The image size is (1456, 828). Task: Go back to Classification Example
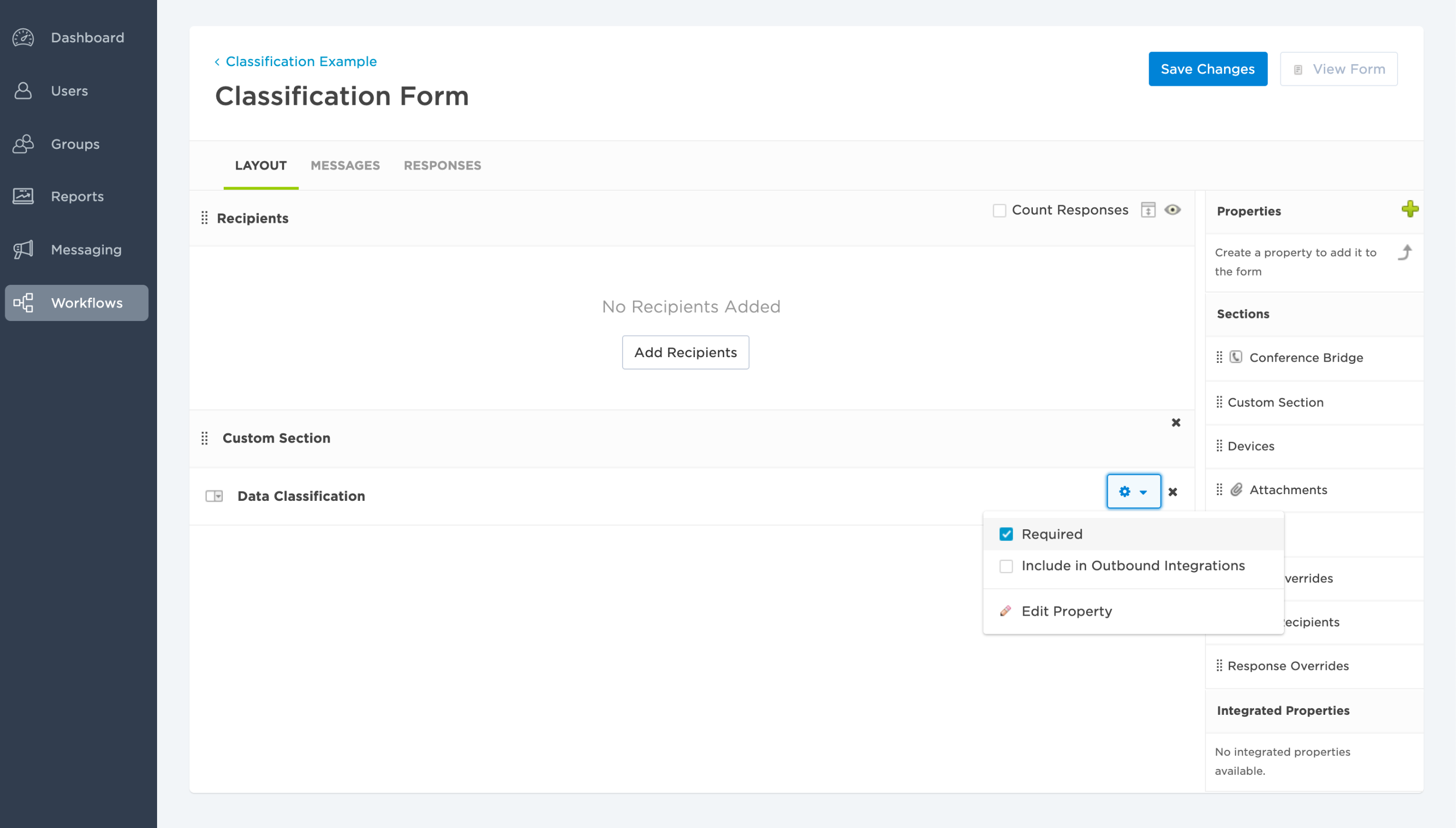[x=301, y=62]
